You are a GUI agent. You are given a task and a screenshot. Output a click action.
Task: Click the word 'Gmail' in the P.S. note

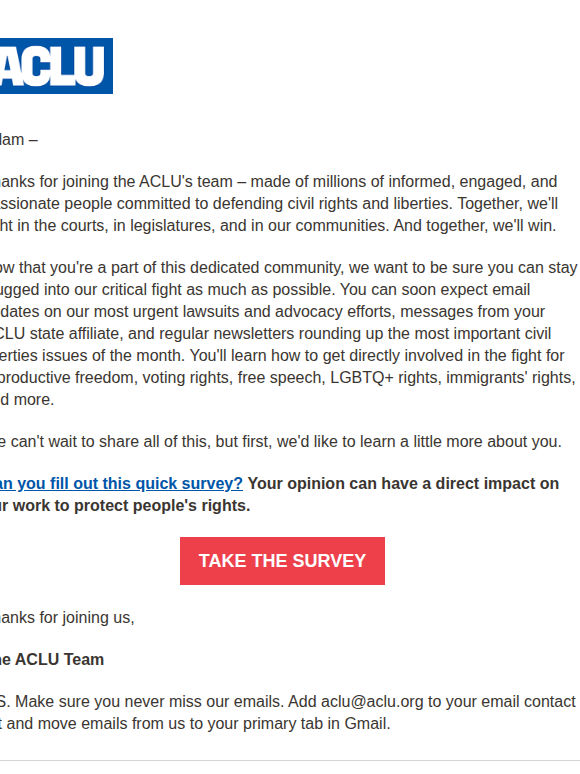[367, 724]
